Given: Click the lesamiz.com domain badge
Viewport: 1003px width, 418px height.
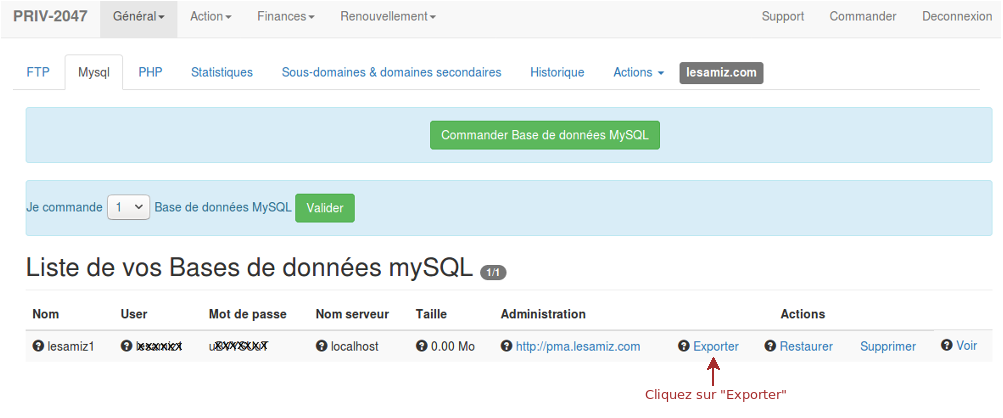Looking at the screenshot, I should point(721,72).
